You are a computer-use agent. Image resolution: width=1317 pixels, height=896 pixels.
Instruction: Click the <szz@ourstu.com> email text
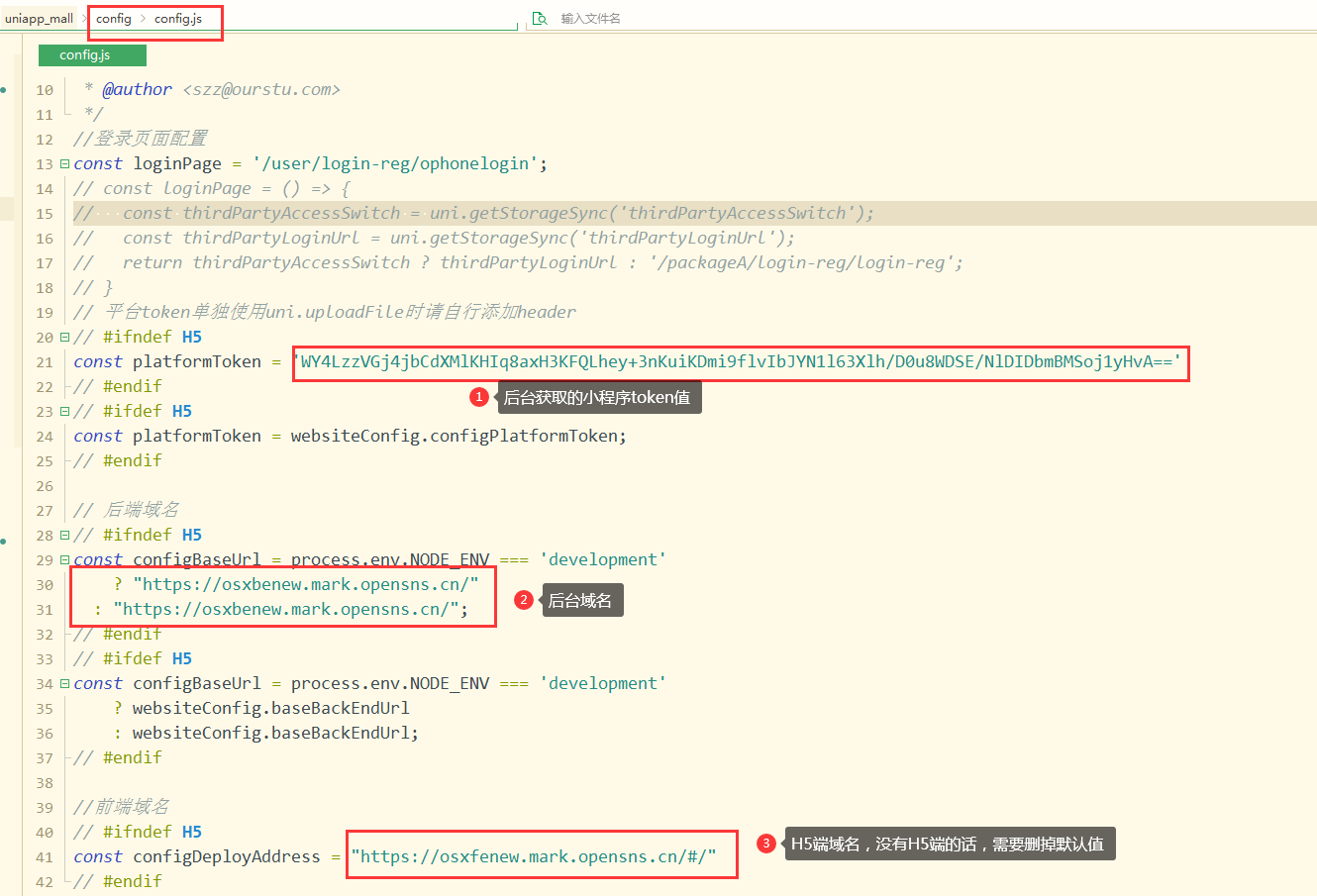(261, 89)
